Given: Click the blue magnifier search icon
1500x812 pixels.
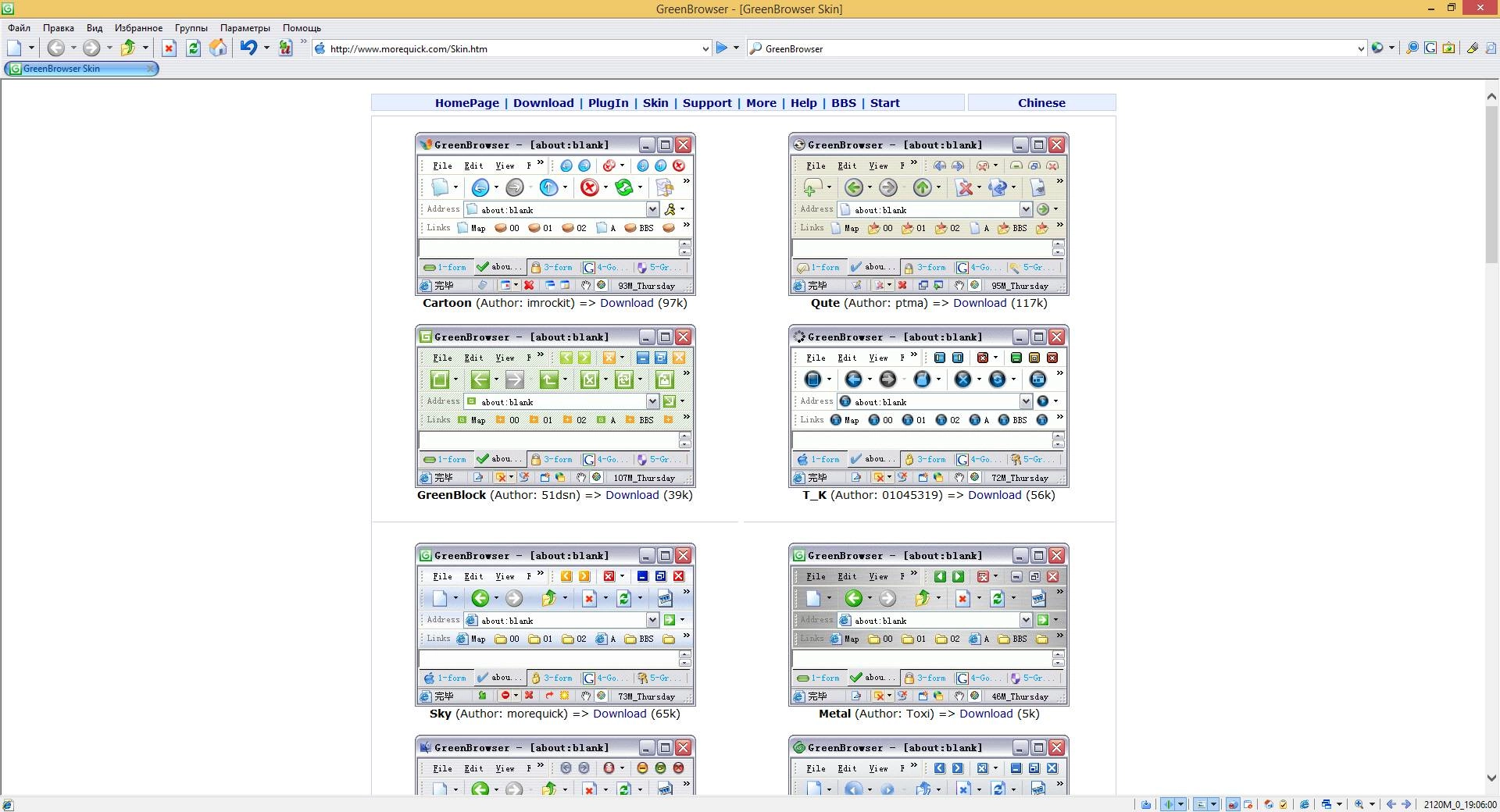Looking at the screenshot, I should pos(1412,48).
